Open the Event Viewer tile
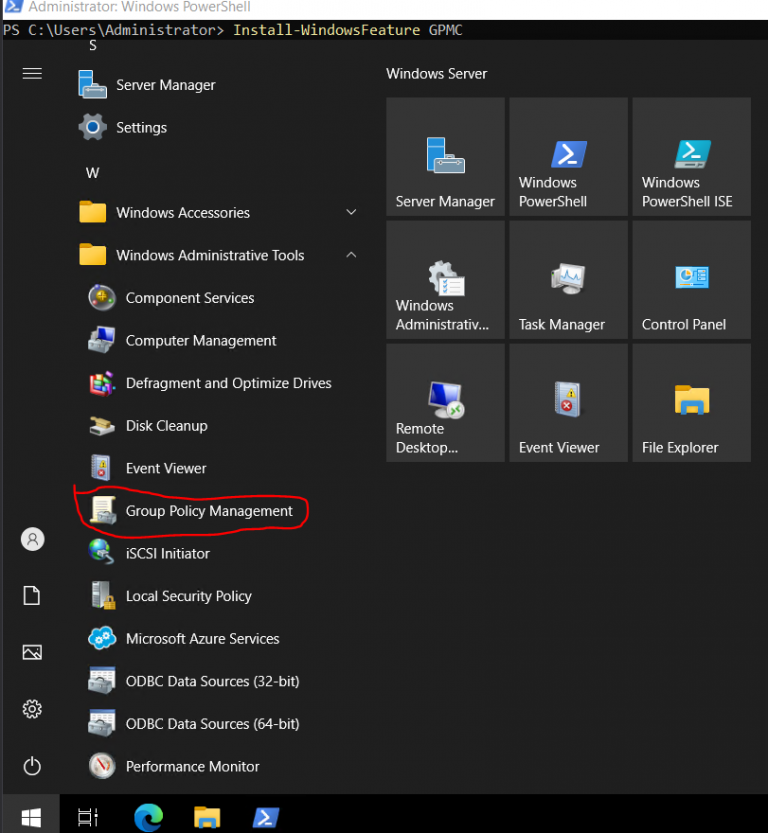The height and width of the screenshot is (833, 768). point(568,402)
